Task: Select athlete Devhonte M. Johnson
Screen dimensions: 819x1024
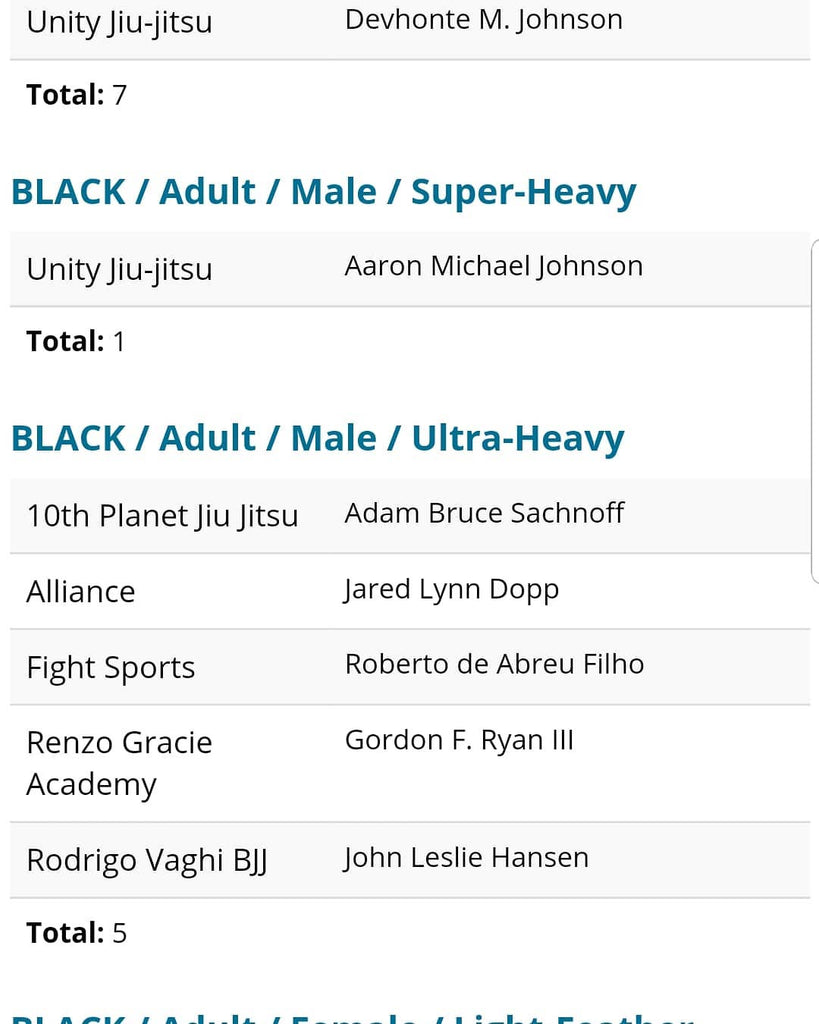Action: click(x=483, y=19)
